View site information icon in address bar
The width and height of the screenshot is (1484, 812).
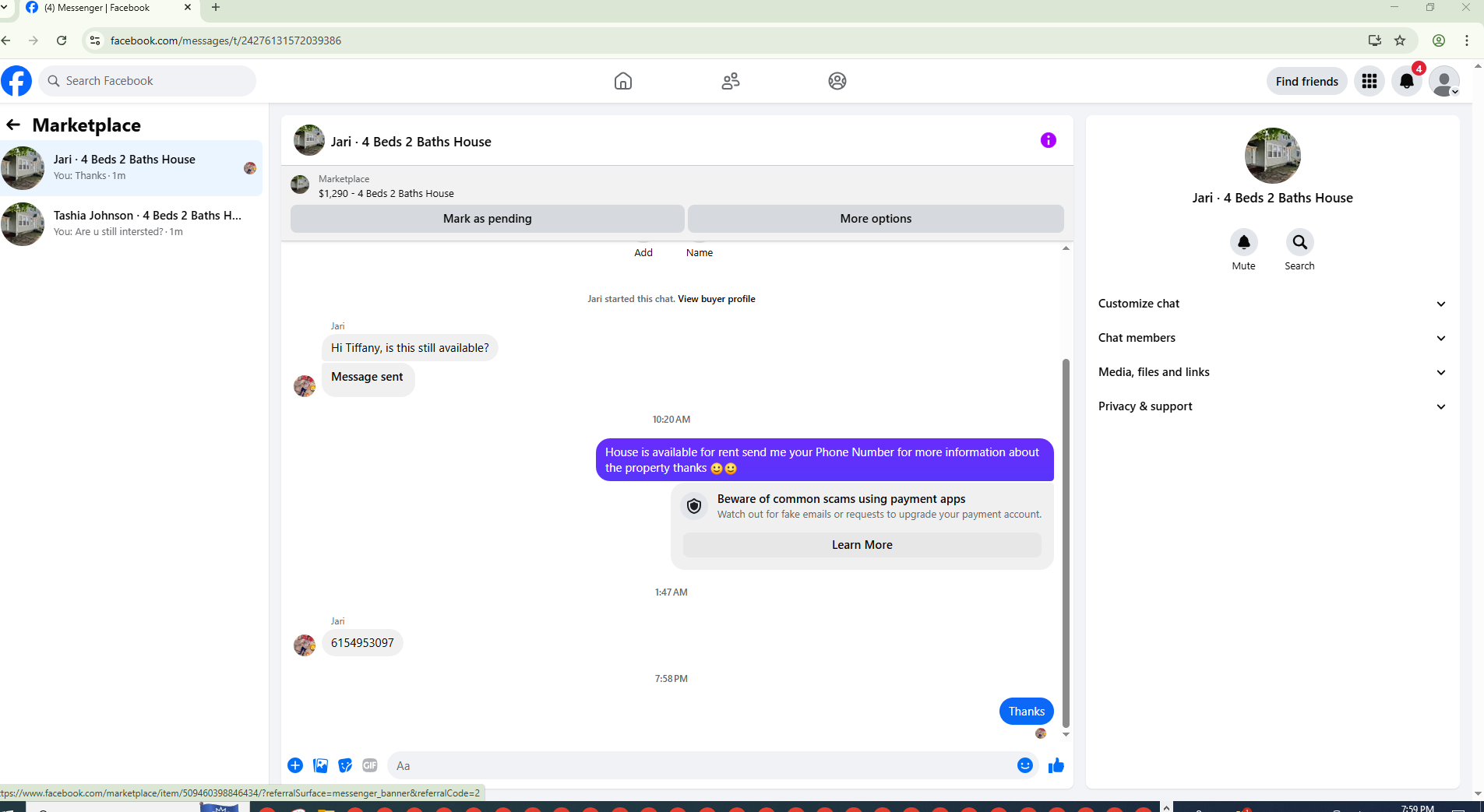[x=95, y=40]
